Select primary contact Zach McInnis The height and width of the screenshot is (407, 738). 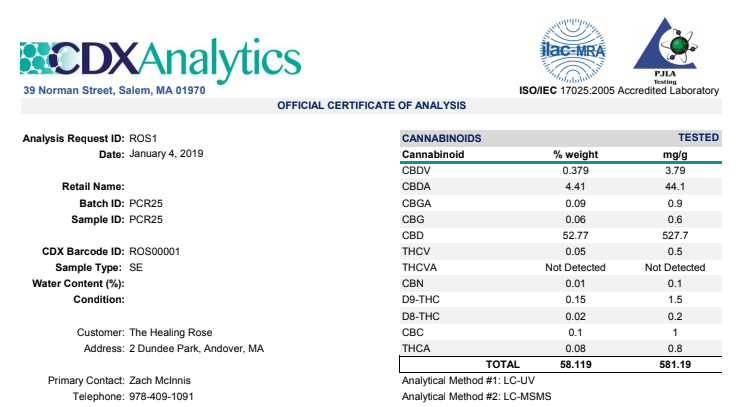coord(160,381)
